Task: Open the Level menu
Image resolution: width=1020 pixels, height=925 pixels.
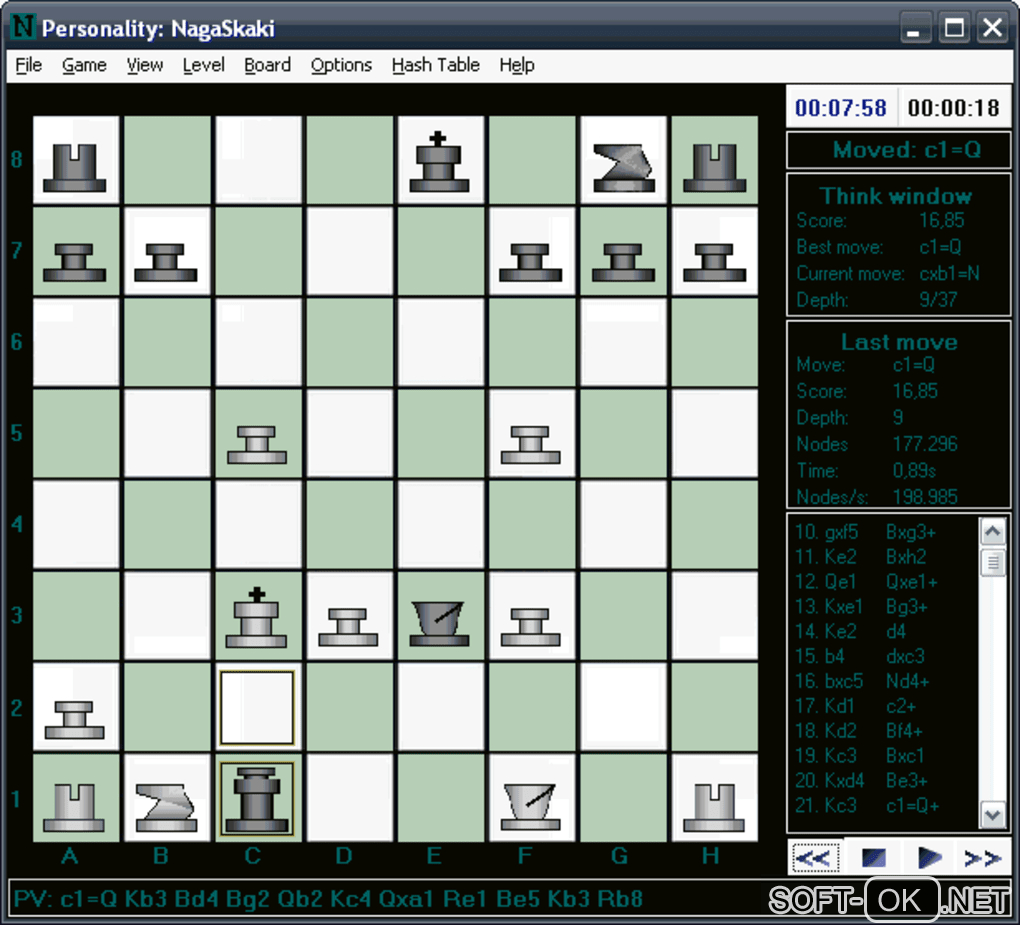Action: click(x=204, y=65)
